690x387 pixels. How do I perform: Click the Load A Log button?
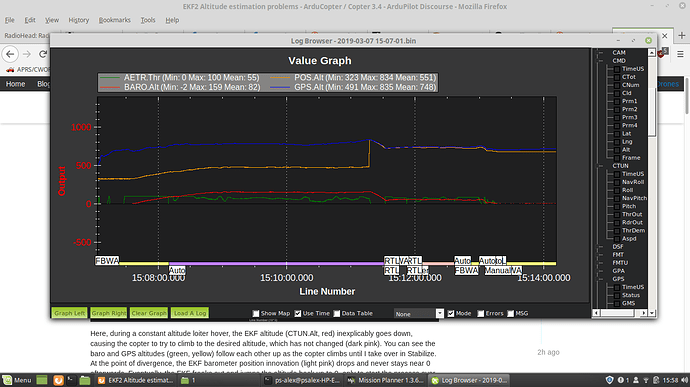[x=190, y=313]
